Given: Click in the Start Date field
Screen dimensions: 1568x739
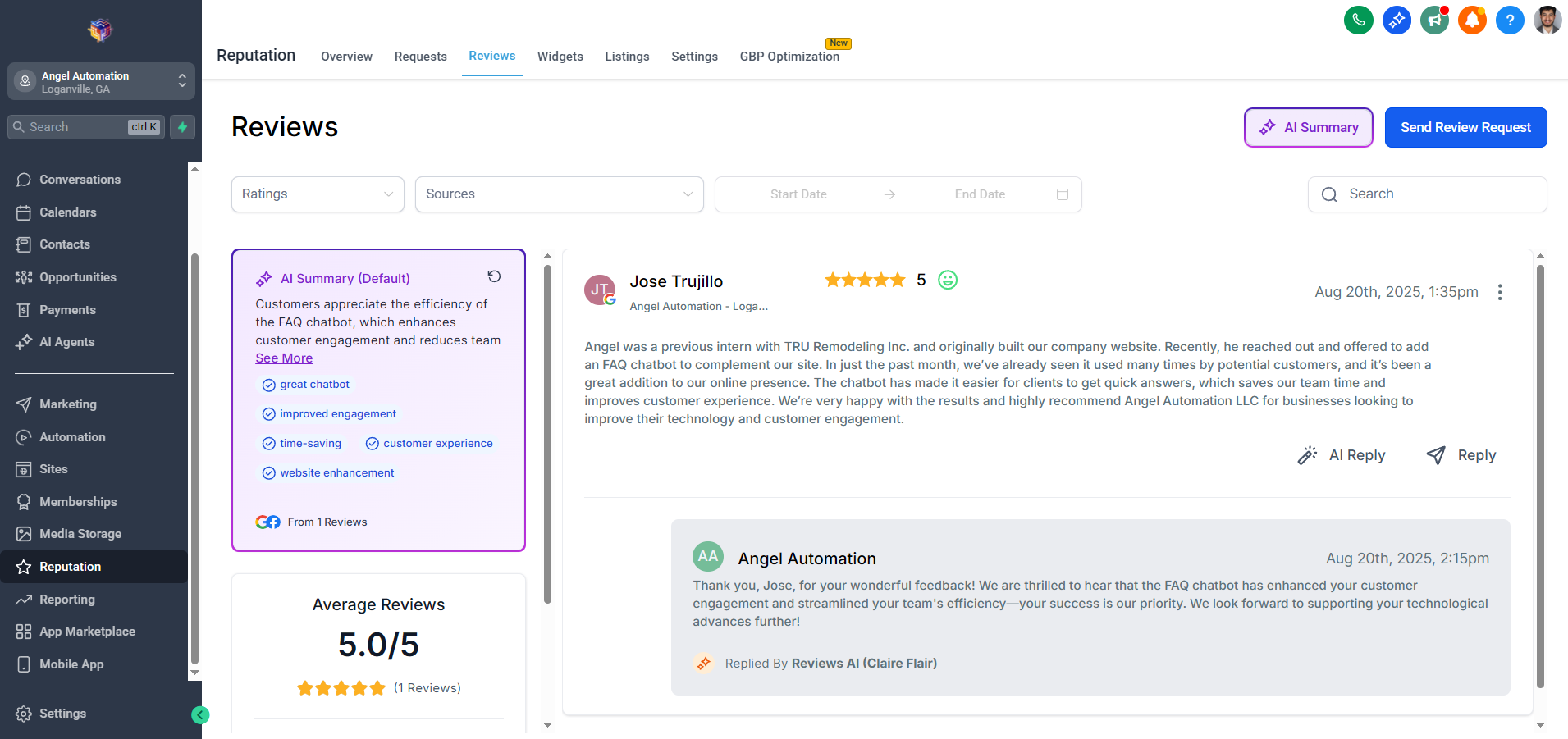Looking at the screenshot, I should tap(798, 194).
